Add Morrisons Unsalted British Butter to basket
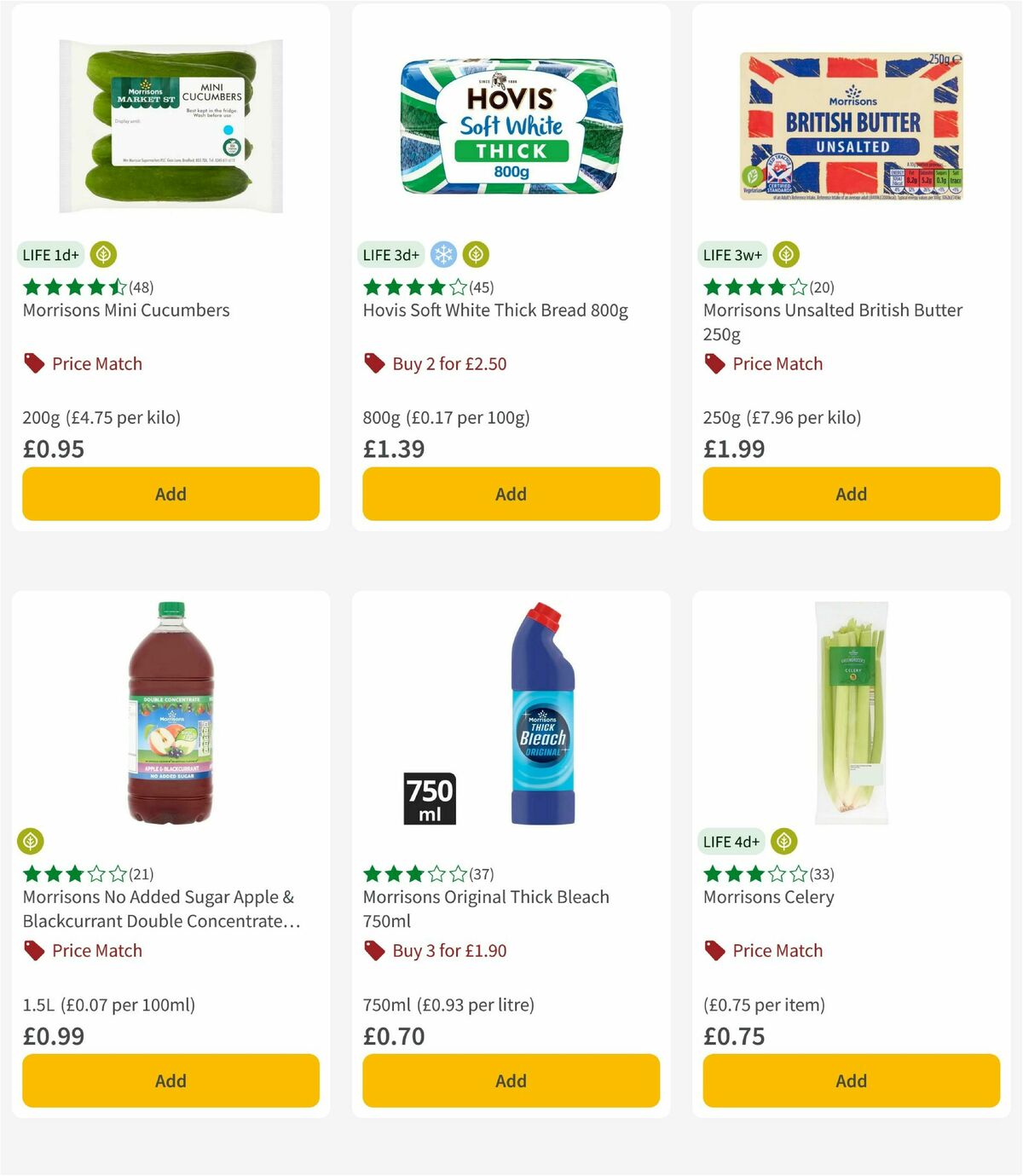Image resolution: width=1023 pixels, height=1176 pixels. click(x=850, y=494)
